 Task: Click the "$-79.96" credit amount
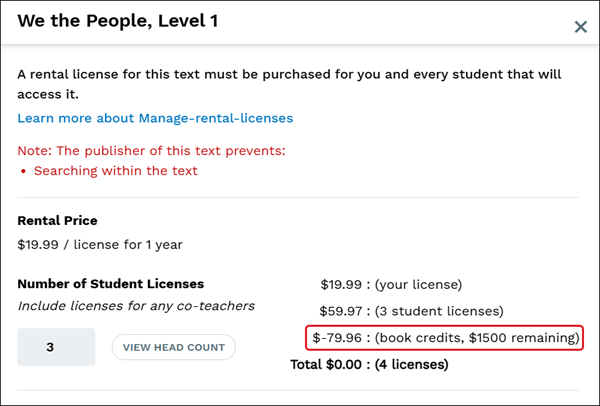[337, 338]
